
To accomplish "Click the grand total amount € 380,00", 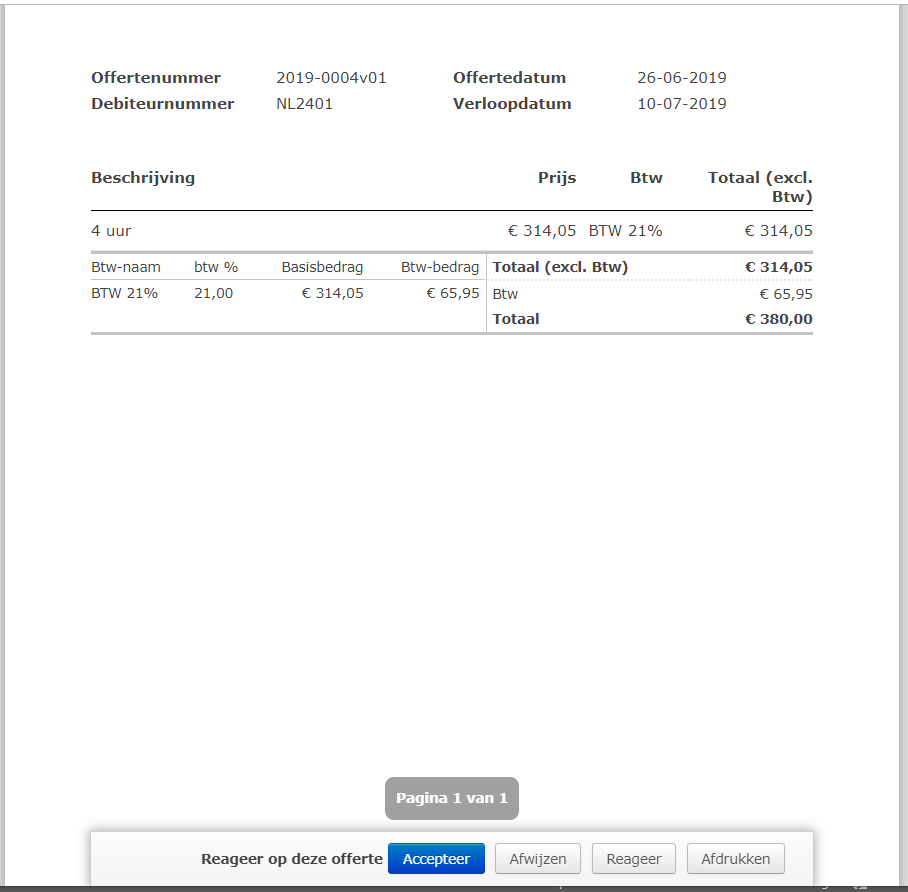I will tap(778, 319).
